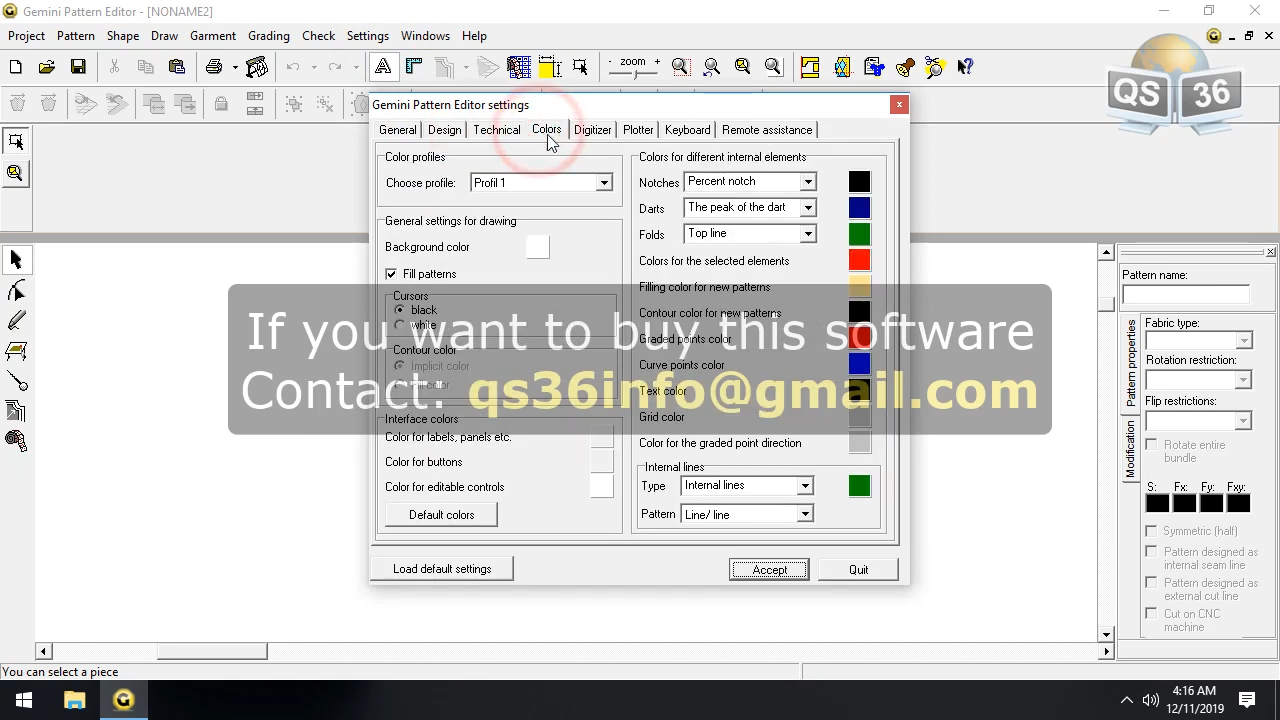The image size is (1280, 720).
Task: Check the Cut on CNC machine checkbox
Action: [1152, 614]
